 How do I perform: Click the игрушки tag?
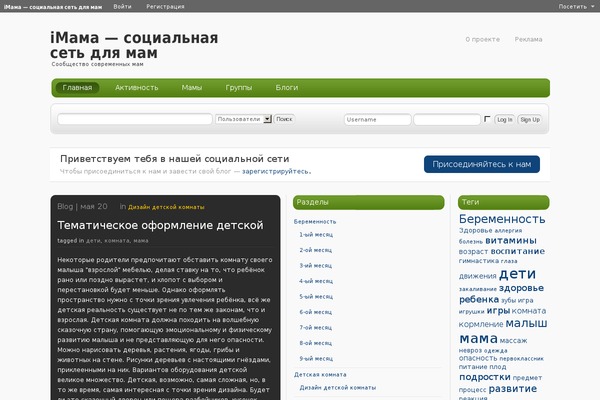pos(471,312)
